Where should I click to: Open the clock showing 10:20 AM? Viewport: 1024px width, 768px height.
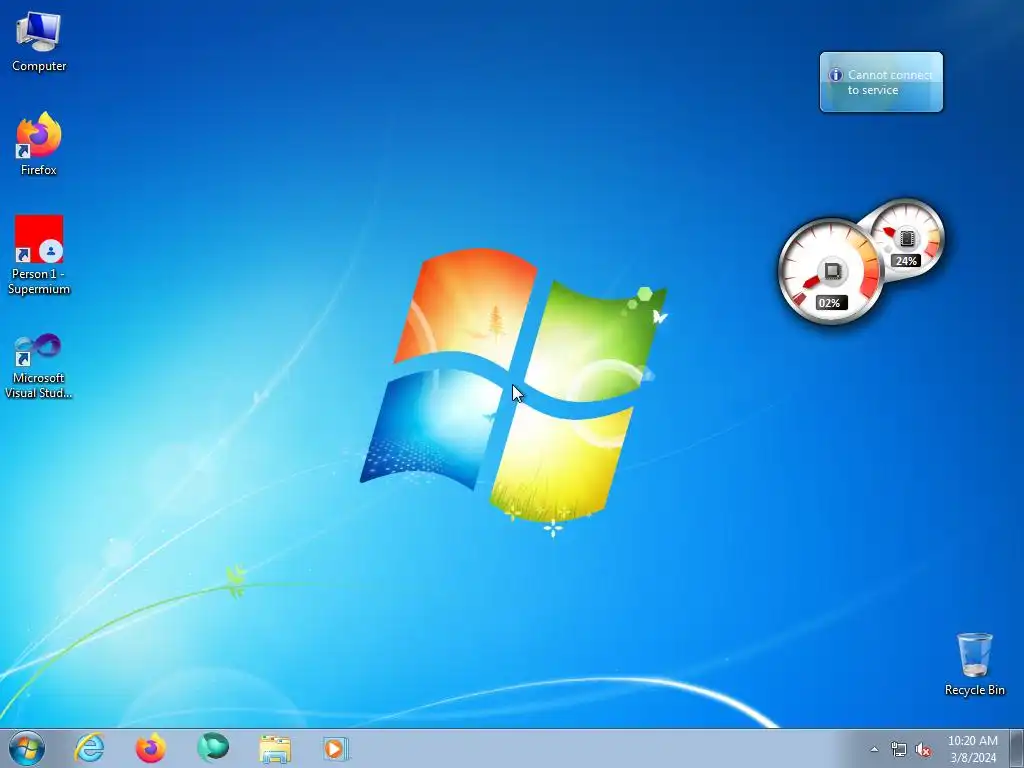tap(972, 749)
